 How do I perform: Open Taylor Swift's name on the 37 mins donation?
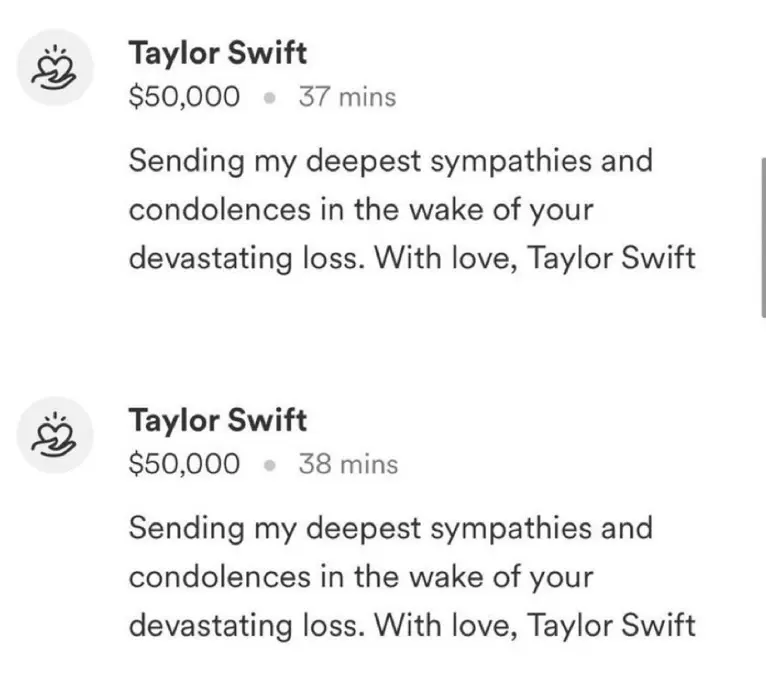[217, 52]
